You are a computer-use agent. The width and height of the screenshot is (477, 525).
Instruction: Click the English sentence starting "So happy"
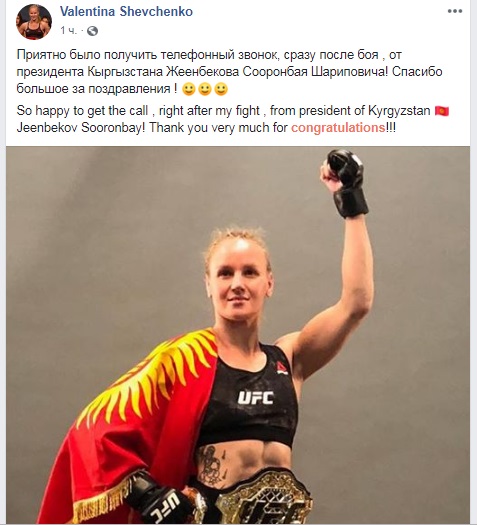233,119
